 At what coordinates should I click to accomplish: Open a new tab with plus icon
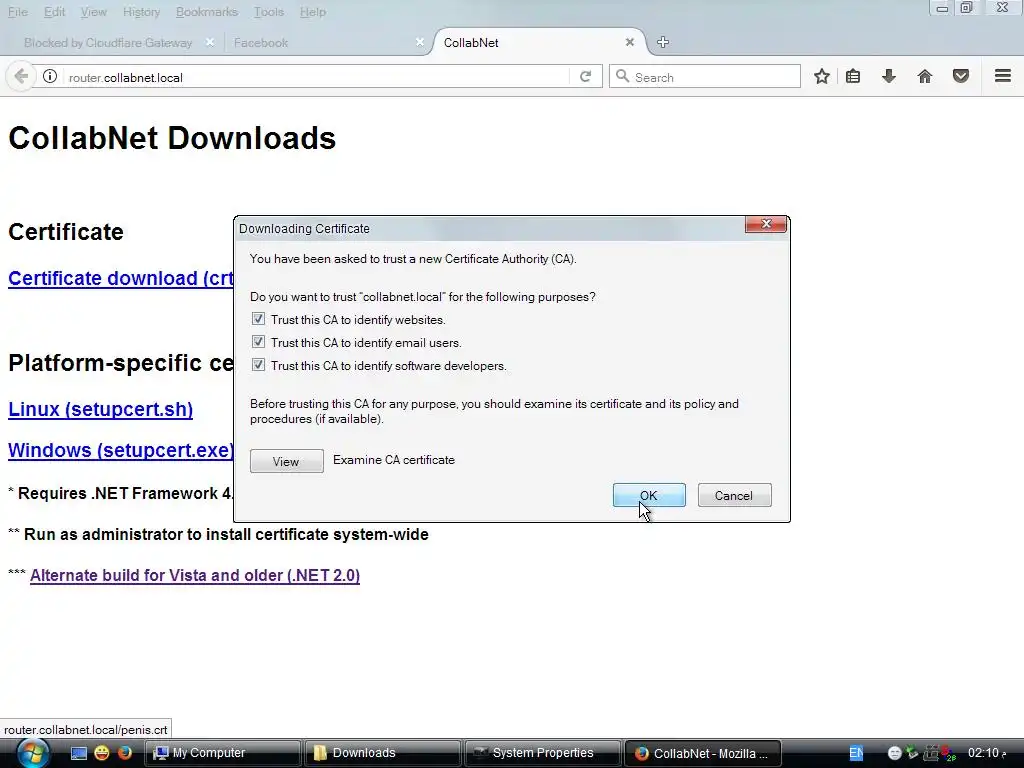click(x=663, y=42)
